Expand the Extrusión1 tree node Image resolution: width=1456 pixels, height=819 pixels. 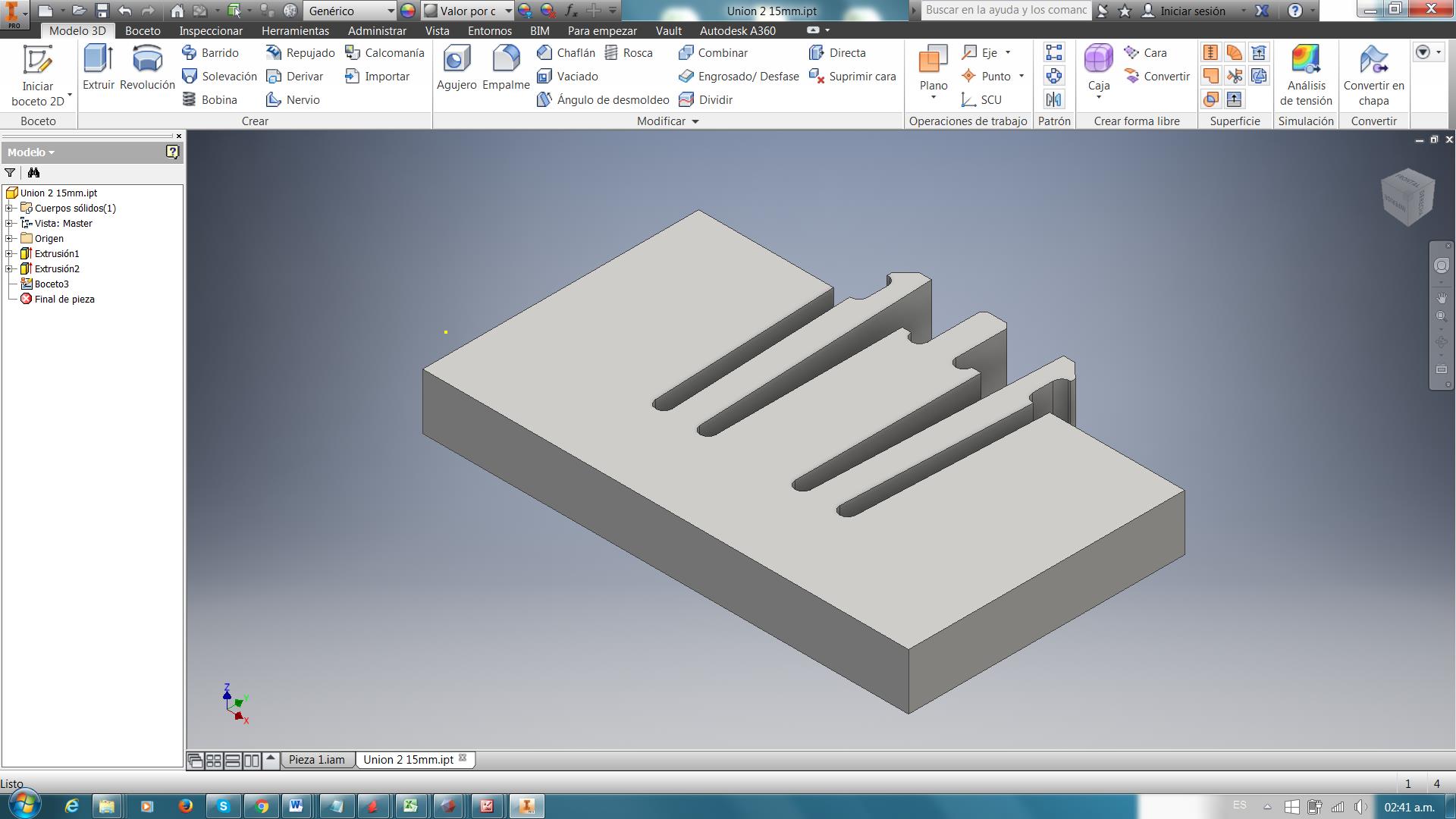[9, 253]
